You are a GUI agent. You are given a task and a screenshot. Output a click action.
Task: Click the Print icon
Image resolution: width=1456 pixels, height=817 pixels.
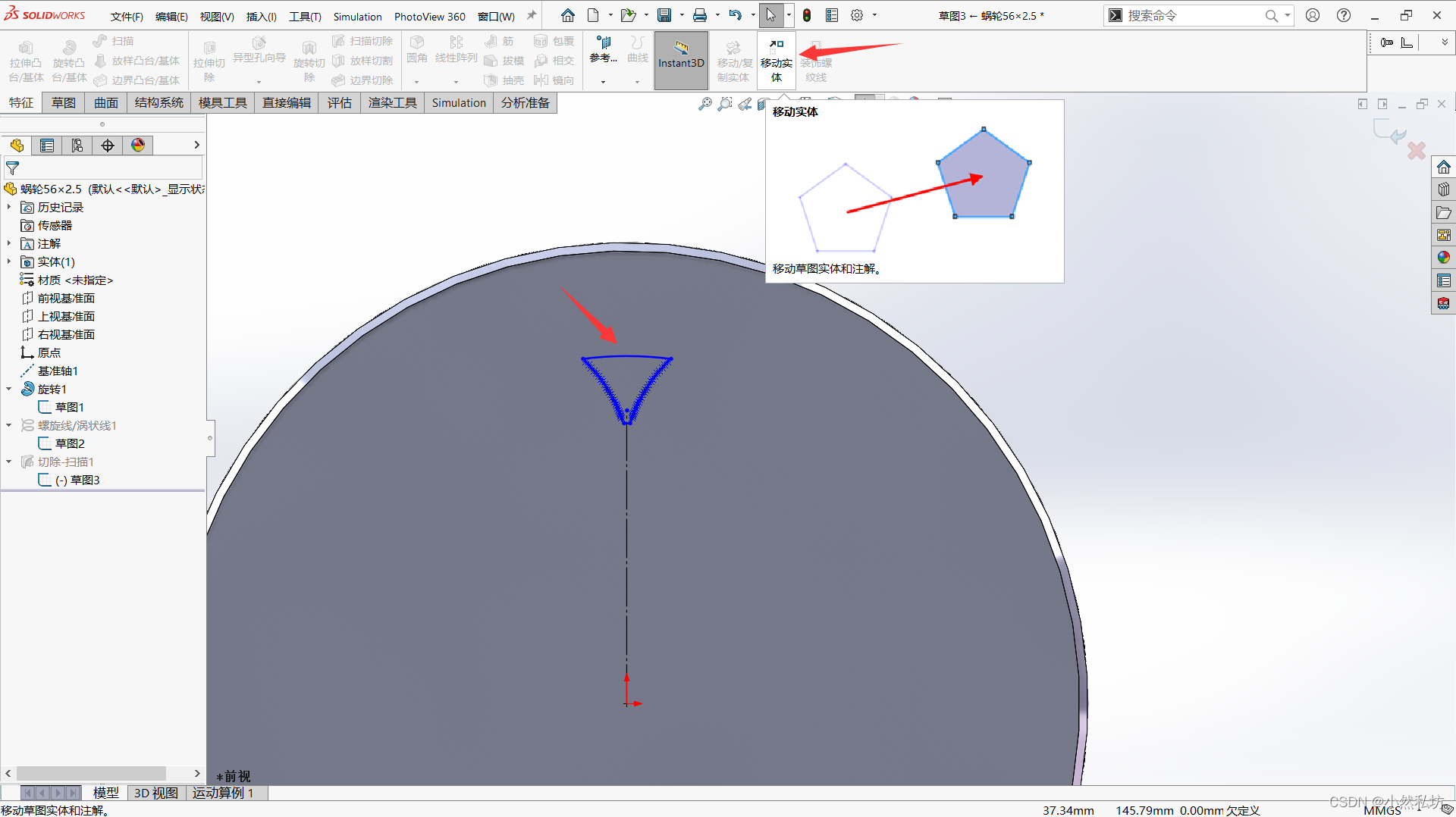(700, 15)
